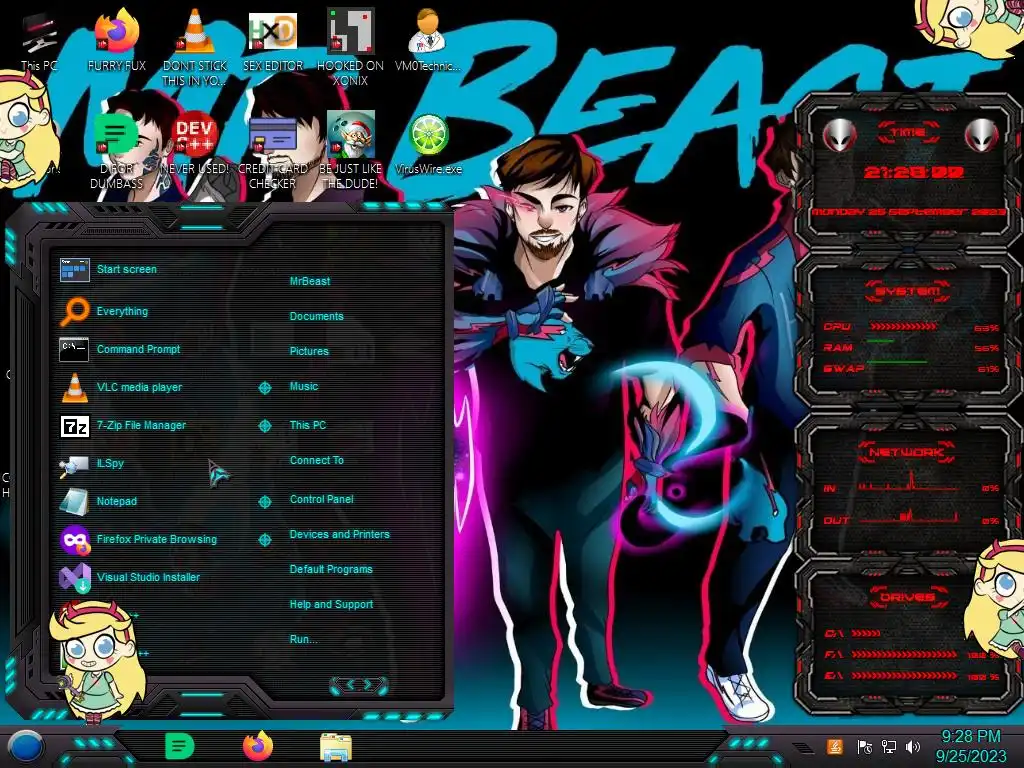Click the Notepad icon in start menu

click(74, 501)
